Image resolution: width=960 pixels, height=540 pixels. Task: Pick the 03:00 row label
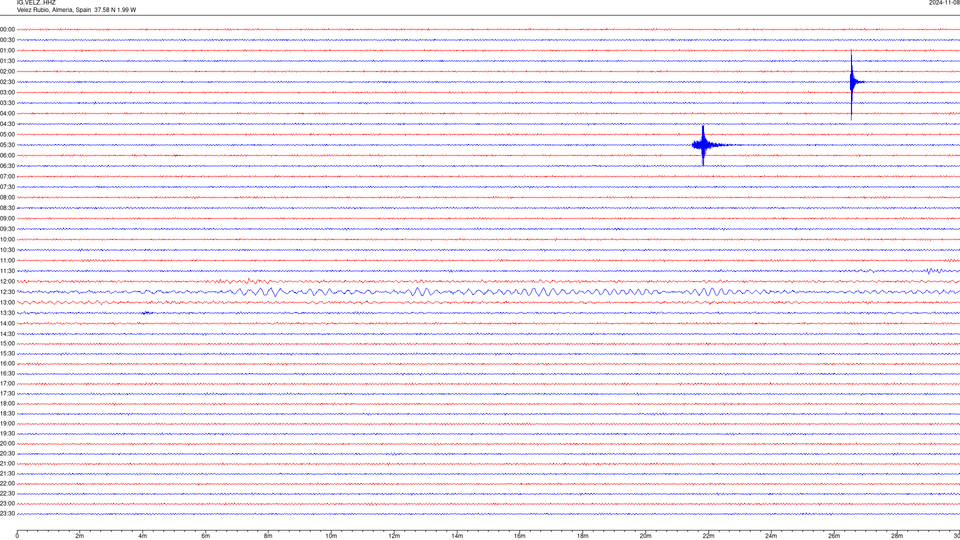click(7, 92)
